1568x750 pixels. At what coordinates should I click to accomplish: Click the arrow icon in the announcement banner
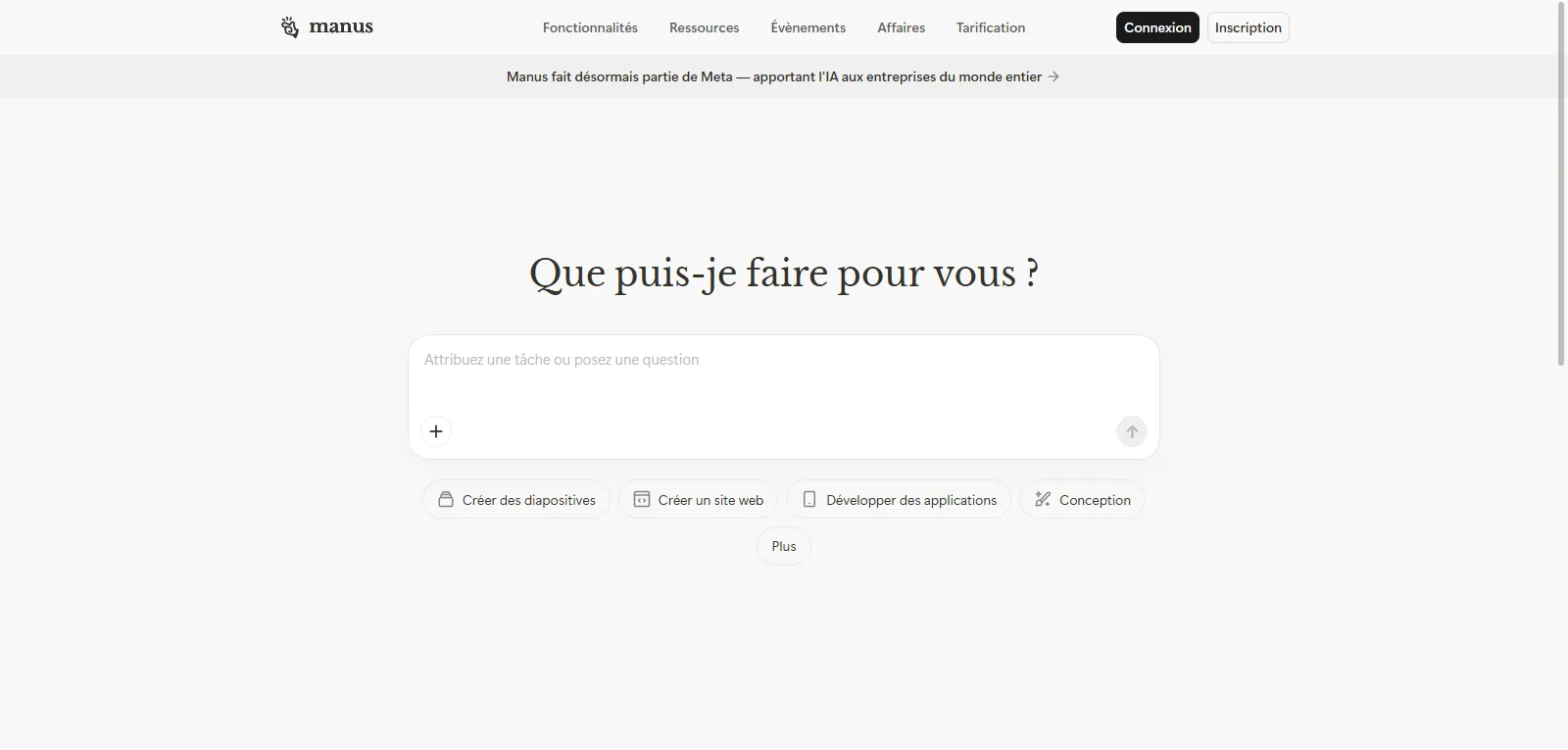1053,76
